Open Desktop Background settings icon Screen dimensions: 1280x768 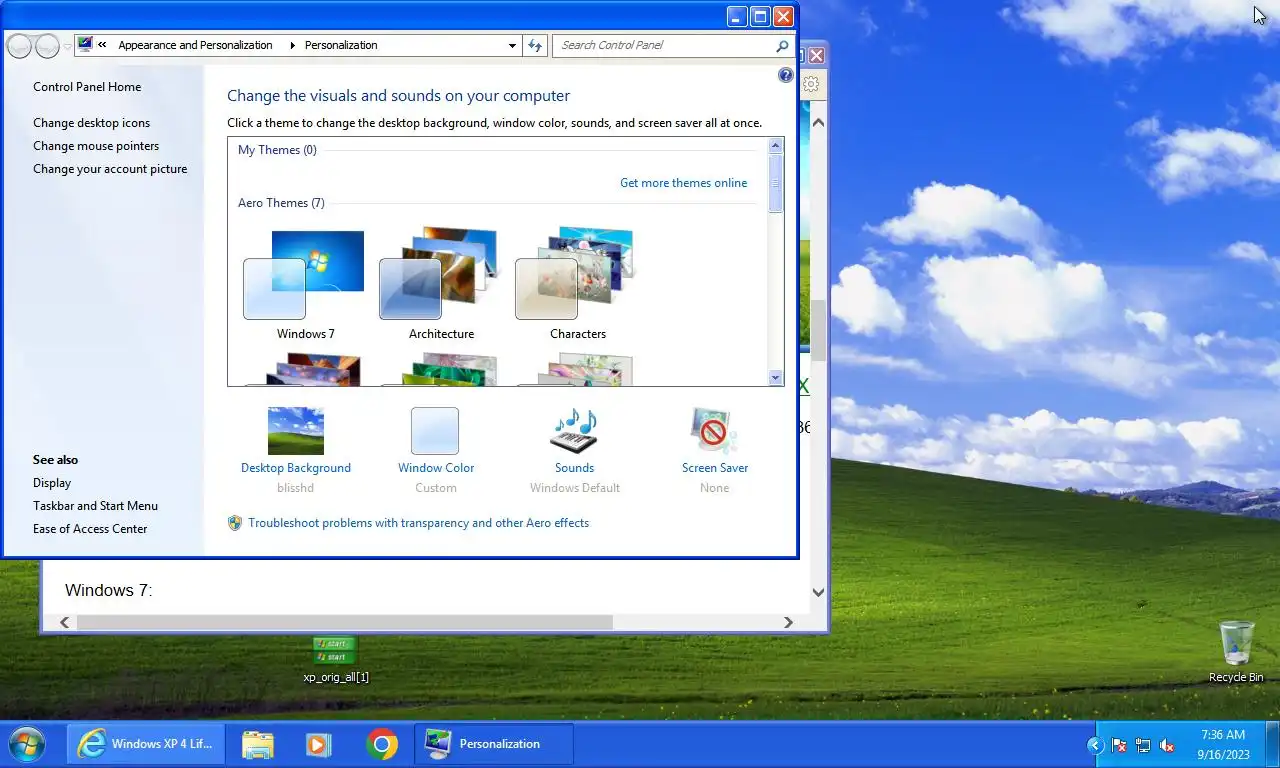296,431
